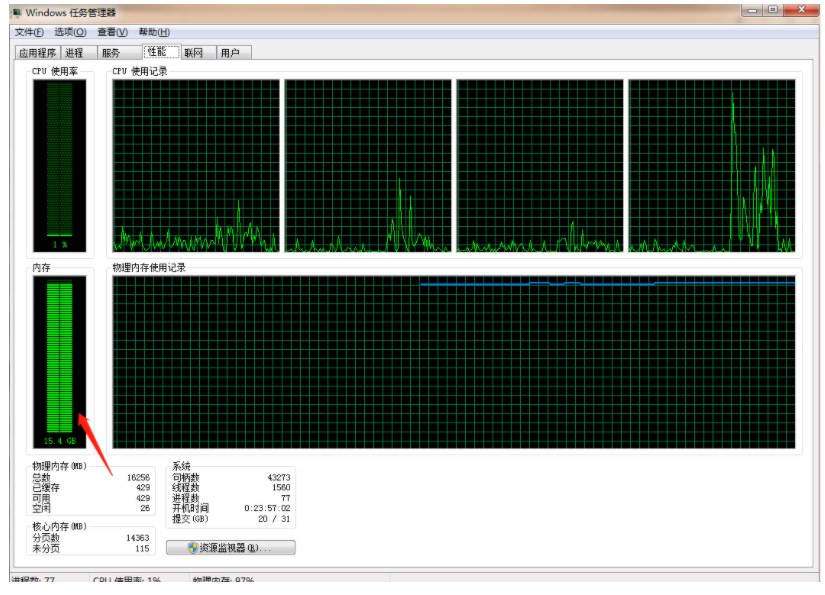Click the Task Manager title bar icon
Image resolution: width=825 pixels, height=595 pixels.
coord(17,13)
